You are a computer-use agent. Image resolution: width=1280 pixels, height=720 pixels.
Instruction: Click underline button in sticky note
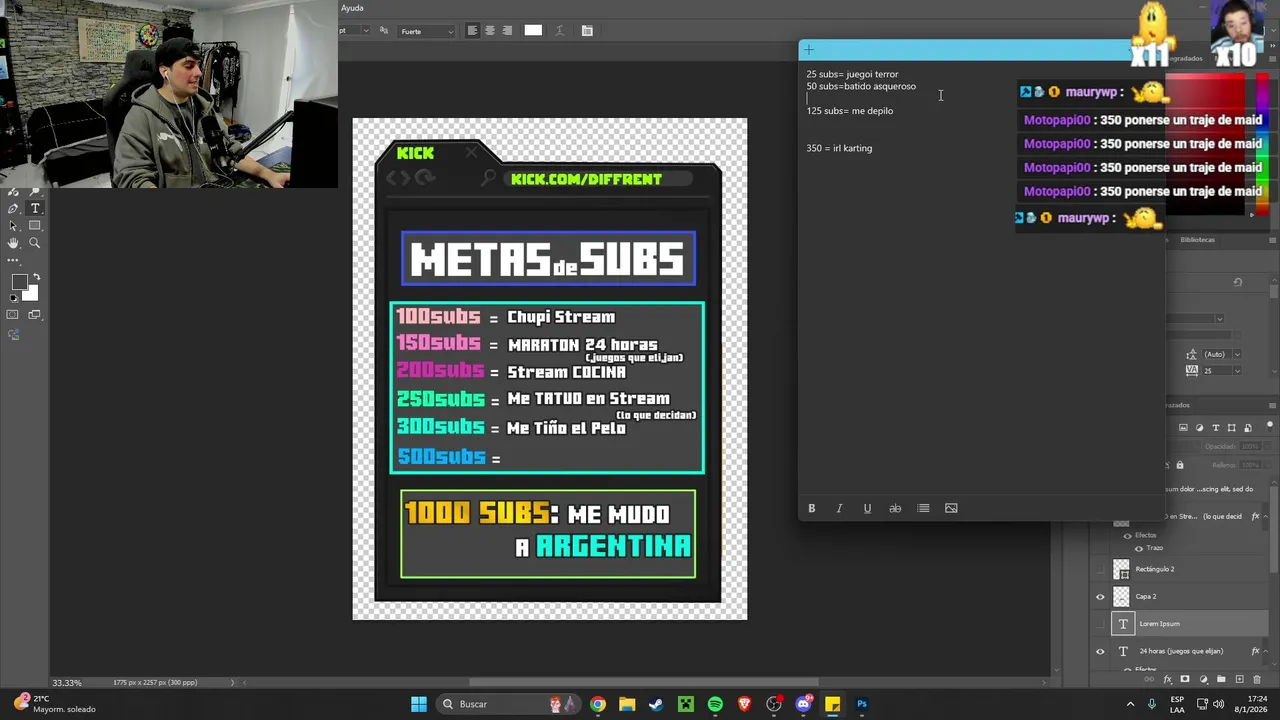(867, 508)
